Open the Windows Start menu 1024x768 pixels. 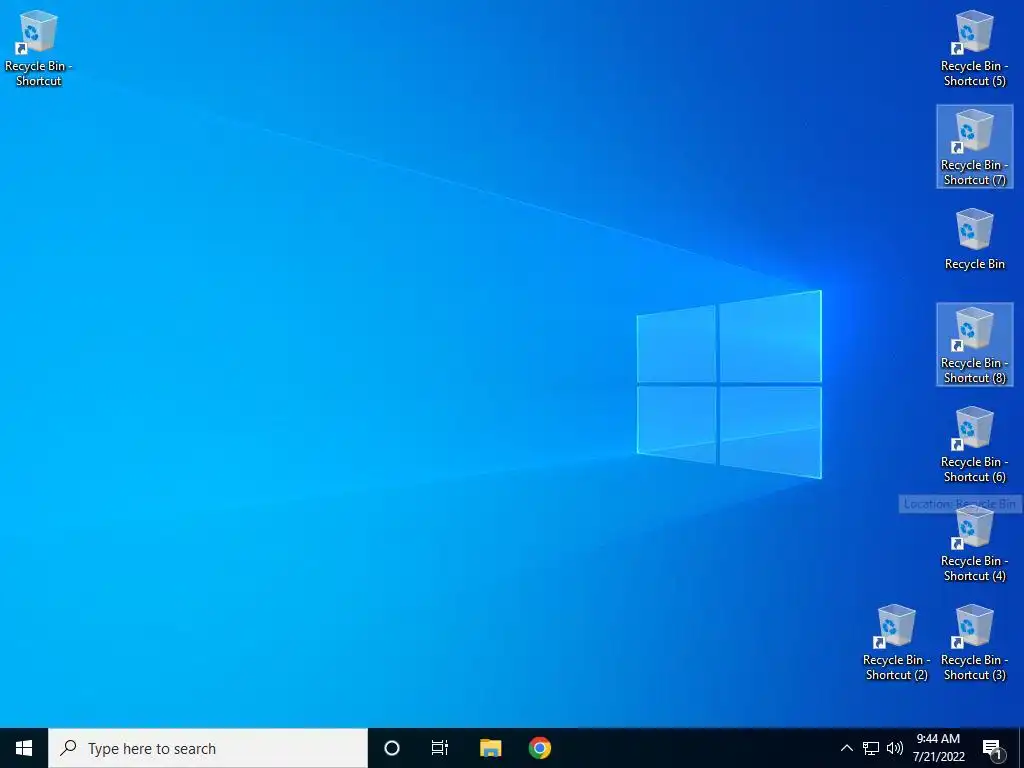pos(24,748)
